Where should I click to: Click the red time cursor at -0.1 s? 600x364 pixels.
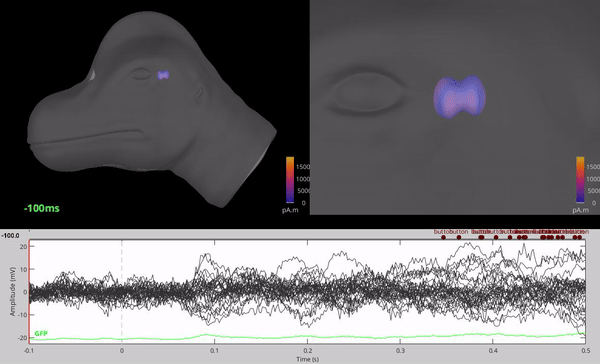(x=29, y=291)
